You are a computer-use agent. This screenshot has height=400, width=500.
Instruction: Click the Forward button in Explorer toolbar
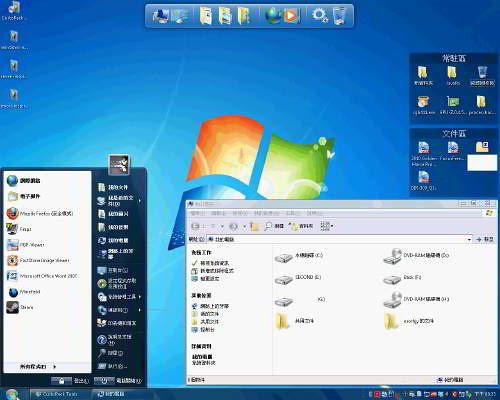click(234, 226)
